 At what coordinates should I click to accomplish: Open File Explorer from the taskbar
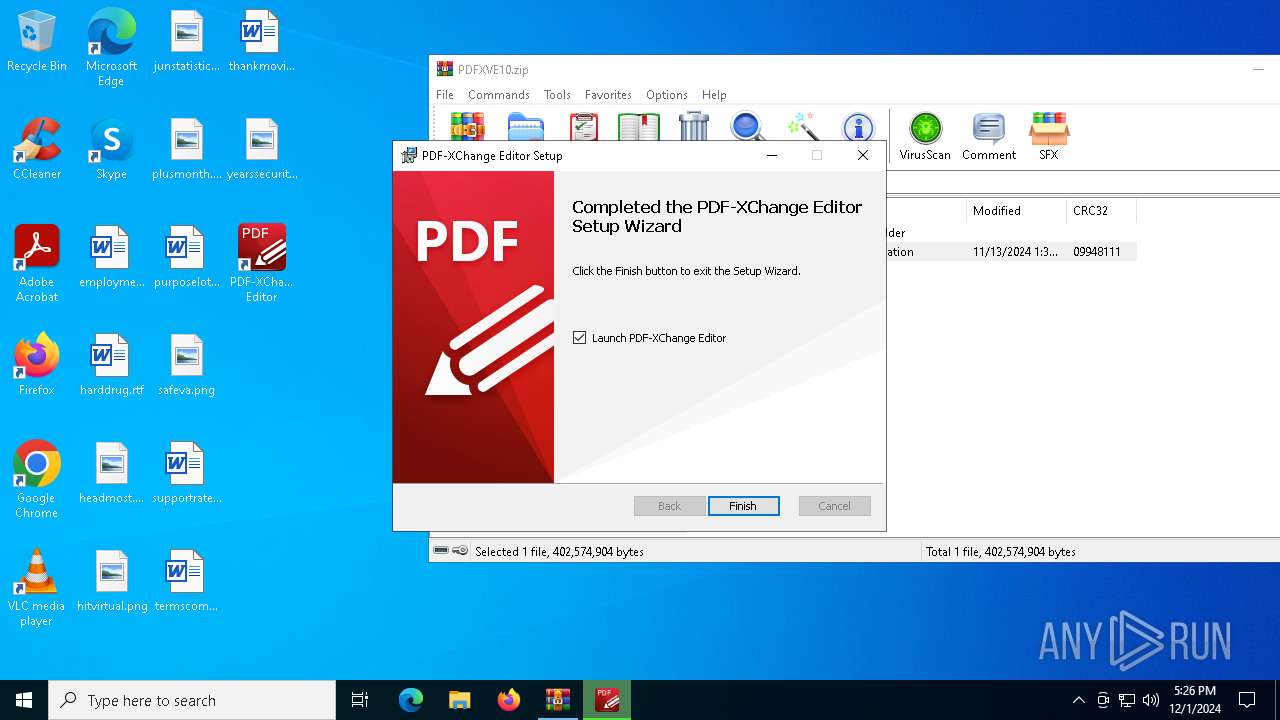459,700
